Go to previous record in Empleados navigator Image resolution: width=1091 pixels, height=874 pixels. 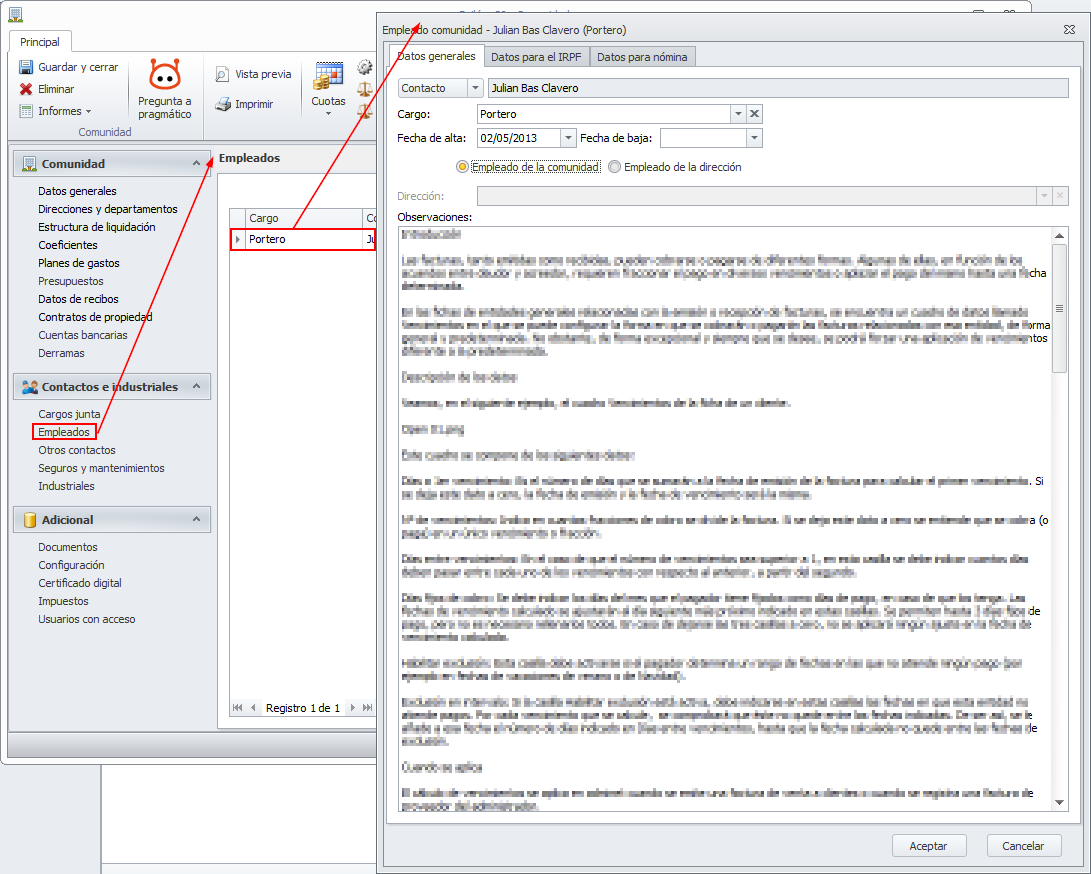click(x=253, y=708)
